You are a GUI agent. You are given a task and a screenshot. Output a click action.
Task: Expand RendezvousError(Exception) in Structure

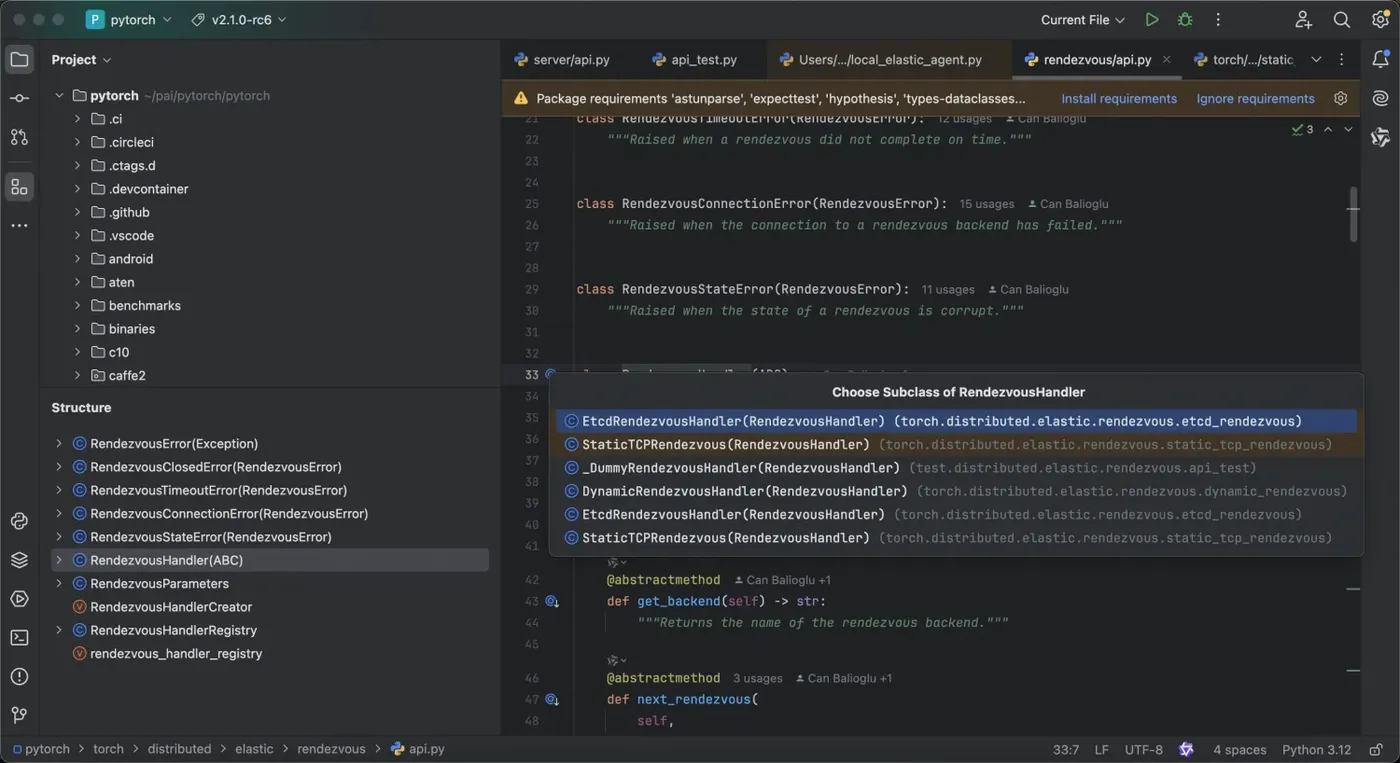pos(59,443)
